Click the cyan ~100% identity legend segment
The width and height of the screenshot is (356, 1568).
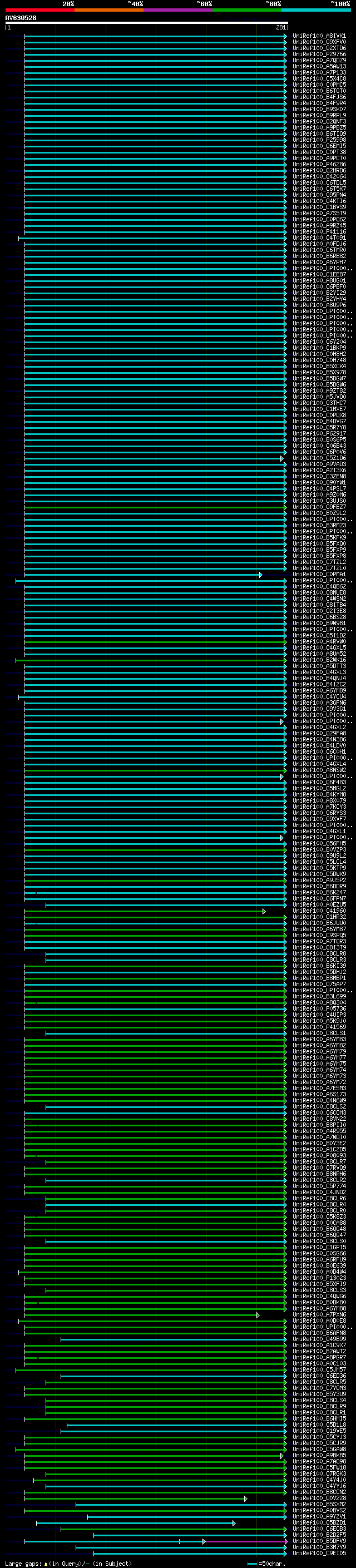tap(315, 10)
